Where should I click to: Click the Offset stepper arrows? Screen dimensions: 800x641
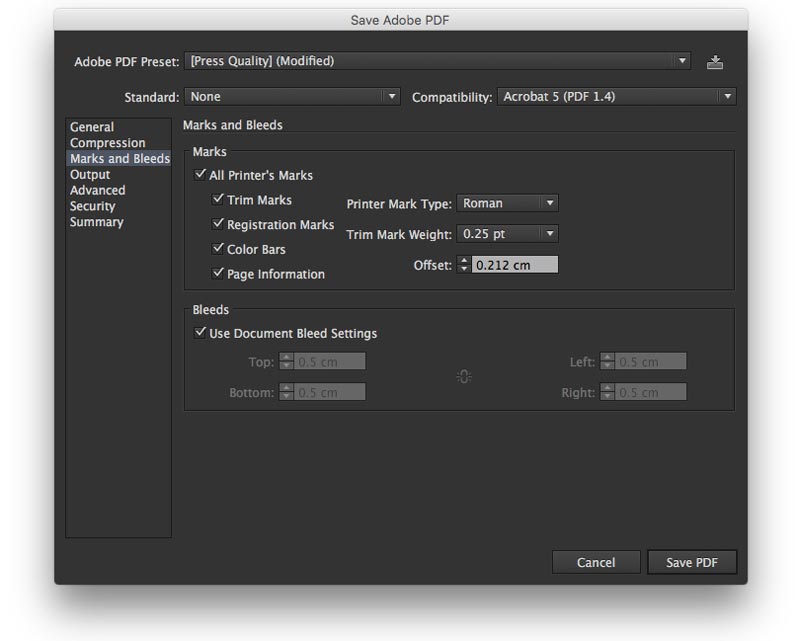click(464, 265)
